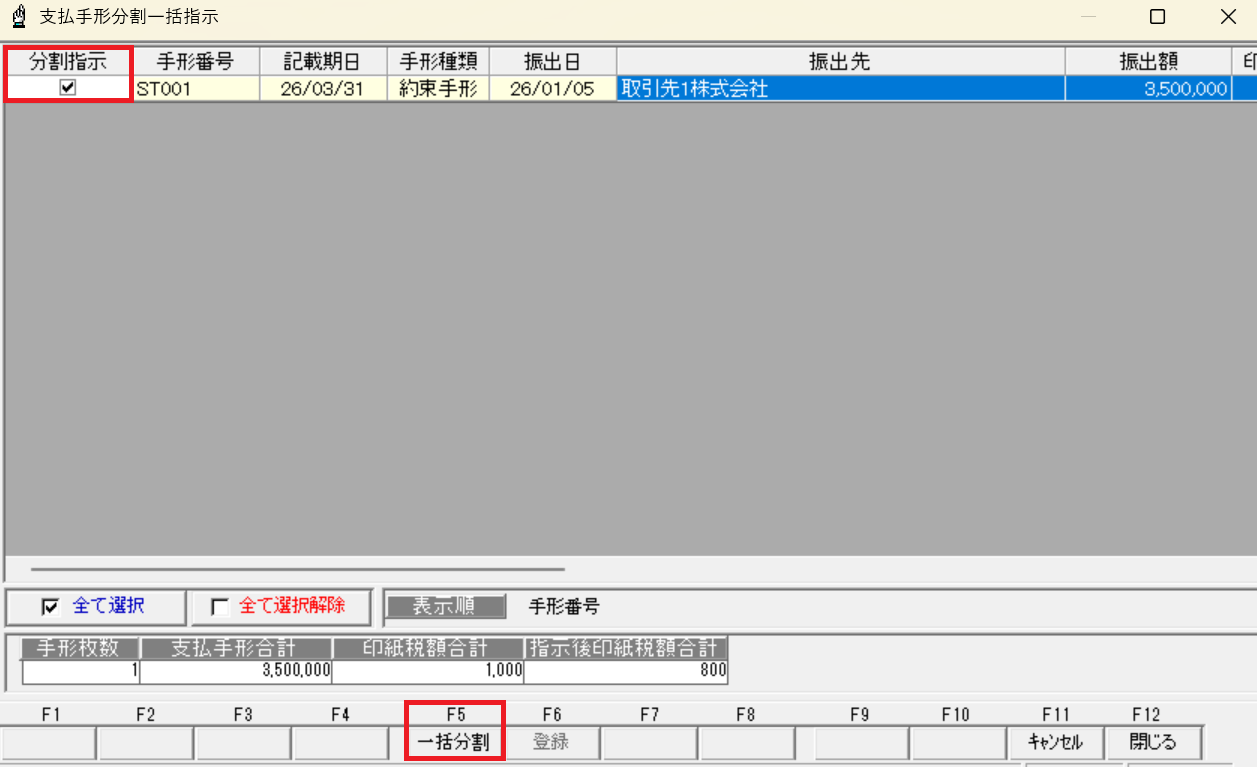Execute 一括分割 with the F5 button

(x=454, y=742)
